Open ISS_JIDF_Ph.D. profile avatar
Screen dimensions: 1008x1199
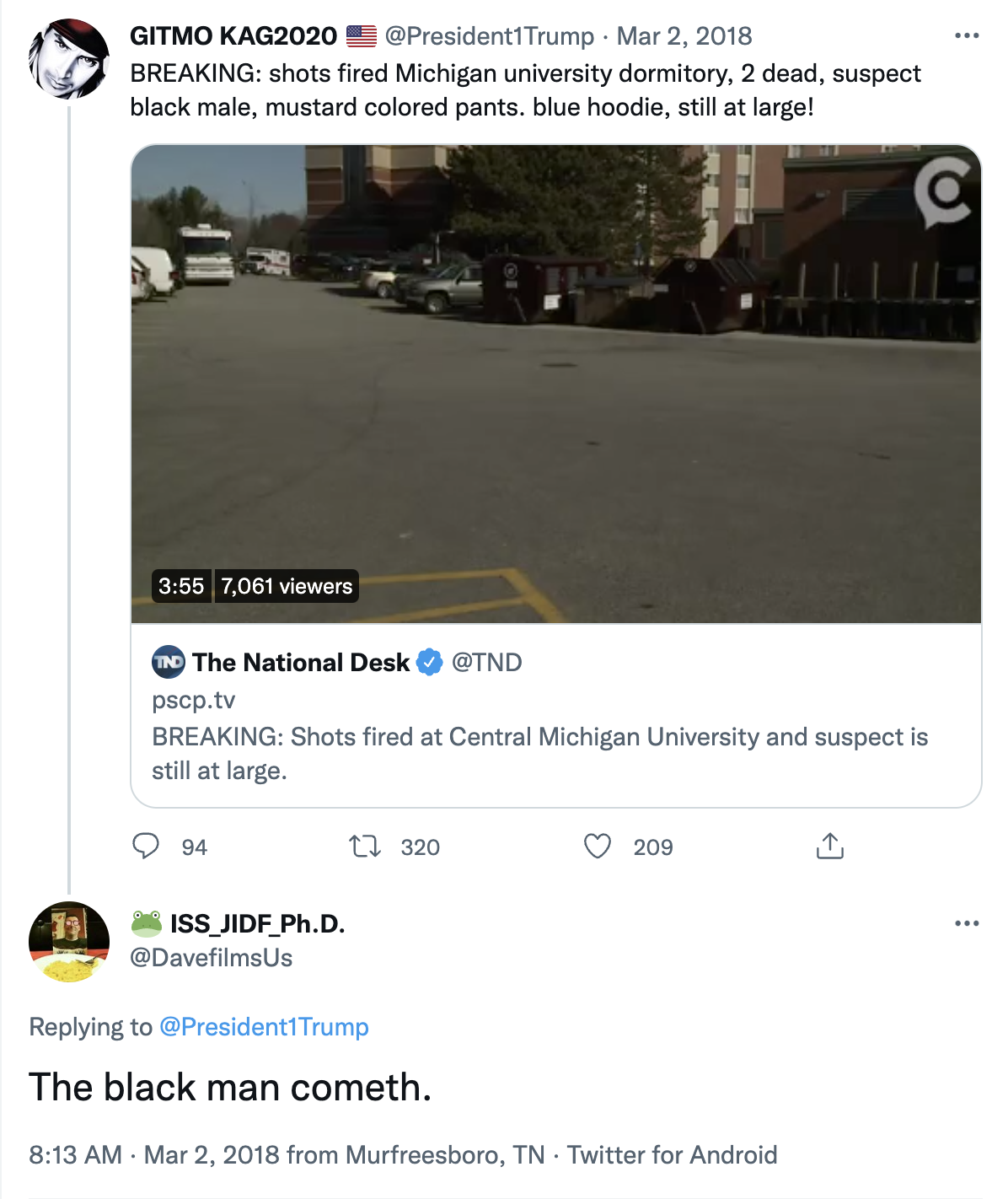pos(69,941)
